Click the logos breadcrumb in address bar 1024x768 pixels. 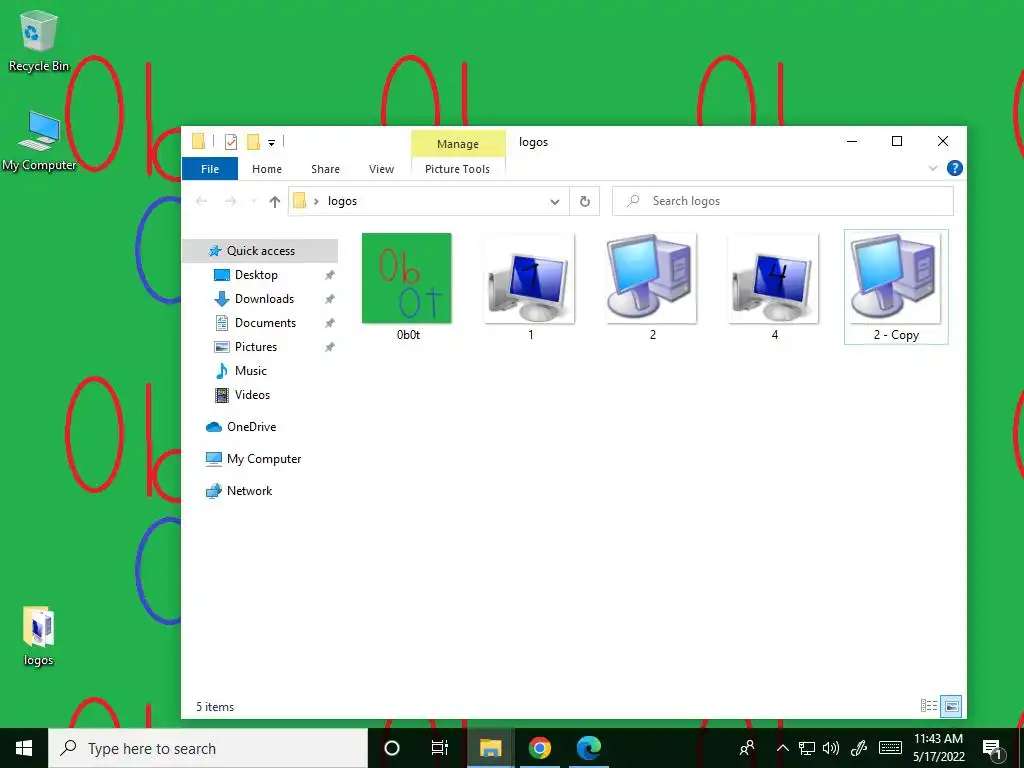342,201
